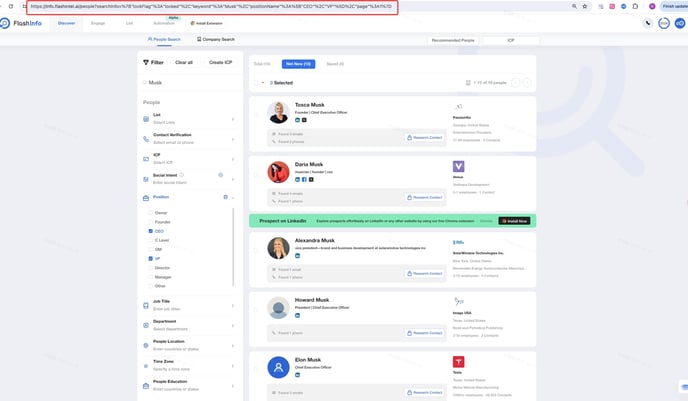Click the Social Intent info icon
The height and width of the screenshot is (401, 688).
point(181,175)
